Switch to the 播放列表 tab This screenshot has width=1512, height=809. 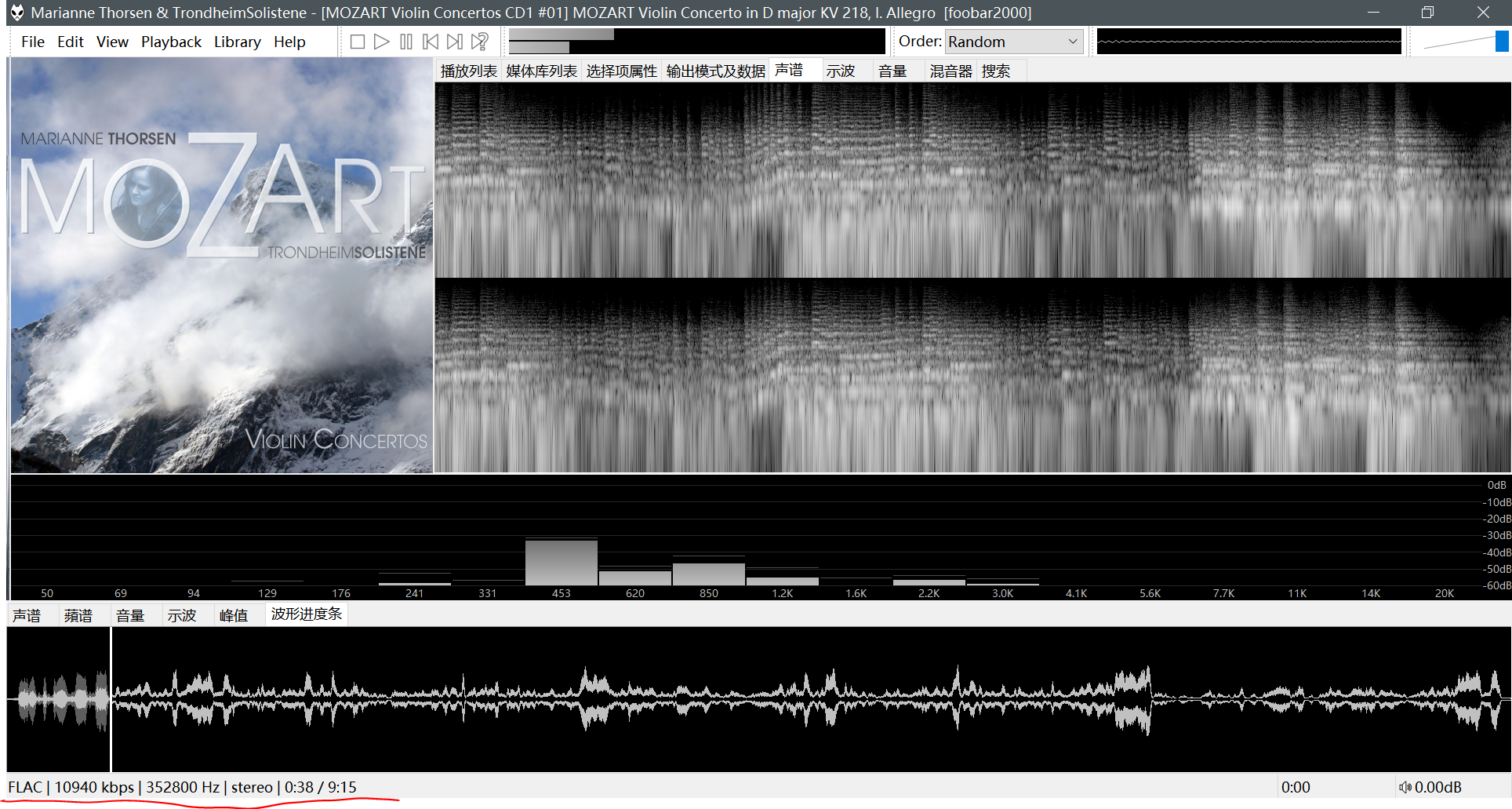468,71
